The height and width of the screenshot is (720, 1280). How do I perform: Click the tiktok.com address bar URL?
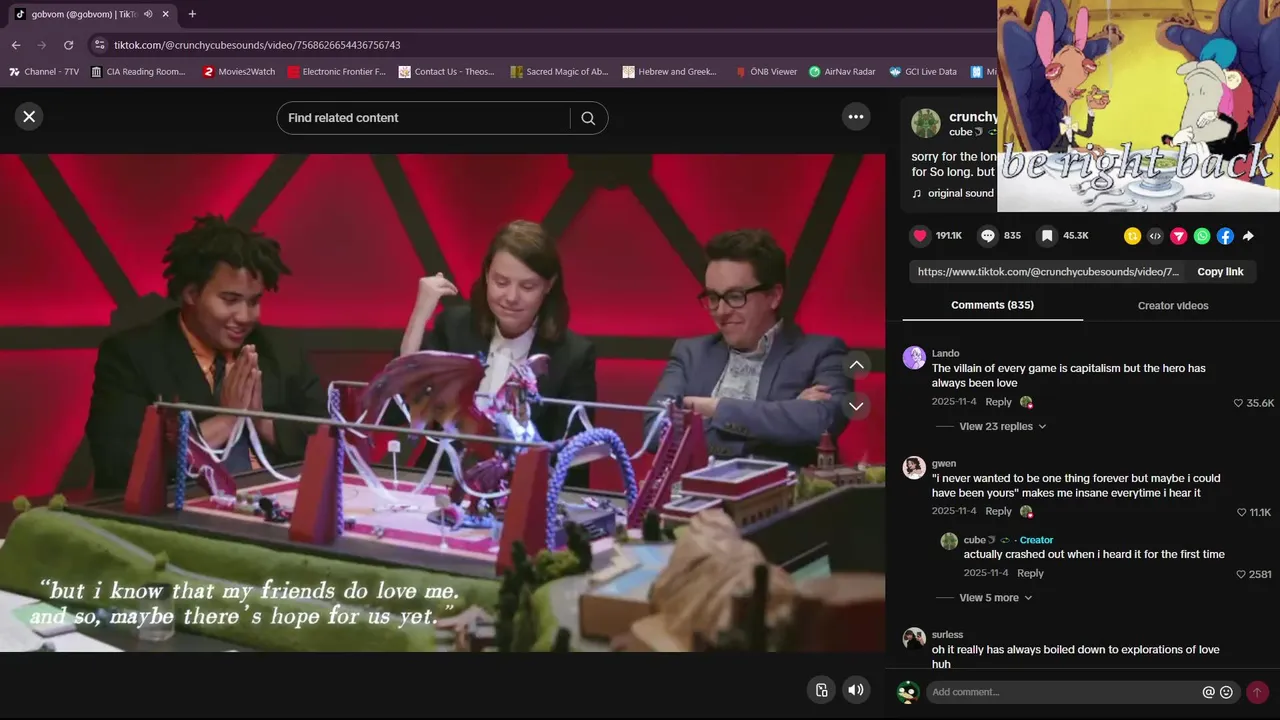click(x=257, y=45)
